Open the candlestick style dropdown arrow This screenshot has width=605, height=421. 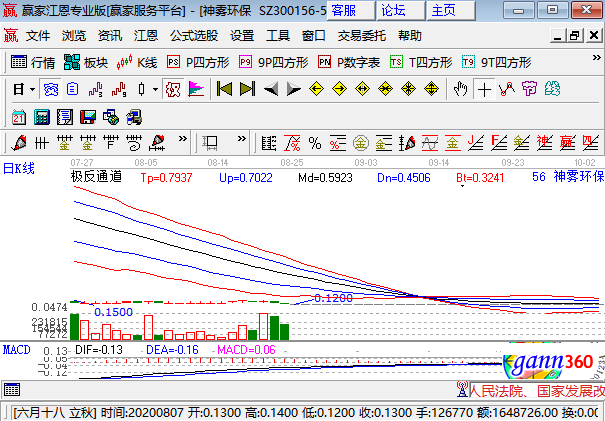(x=155, y=90)
